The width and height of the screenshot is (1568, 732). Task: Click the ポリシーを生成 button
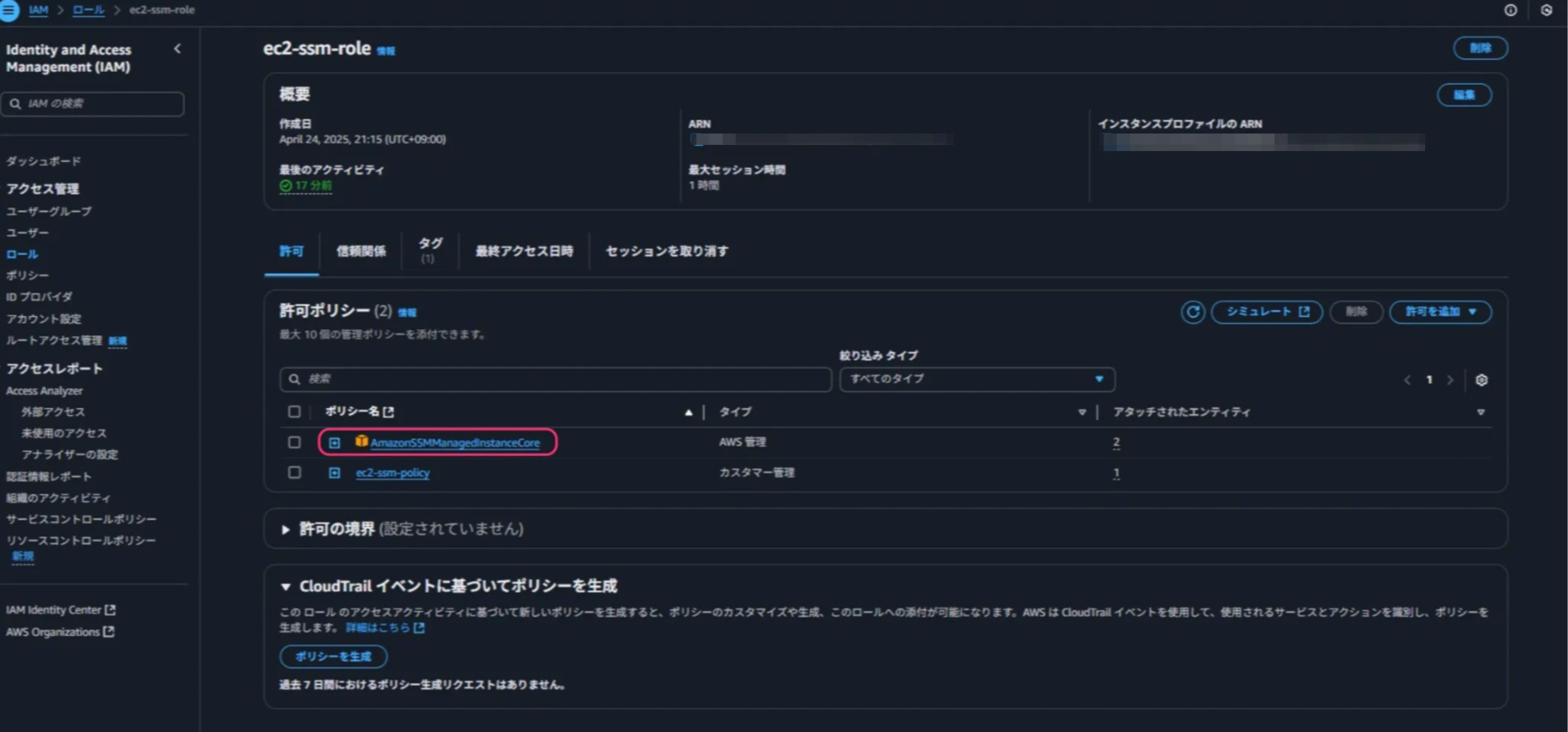tap(333, 657)
